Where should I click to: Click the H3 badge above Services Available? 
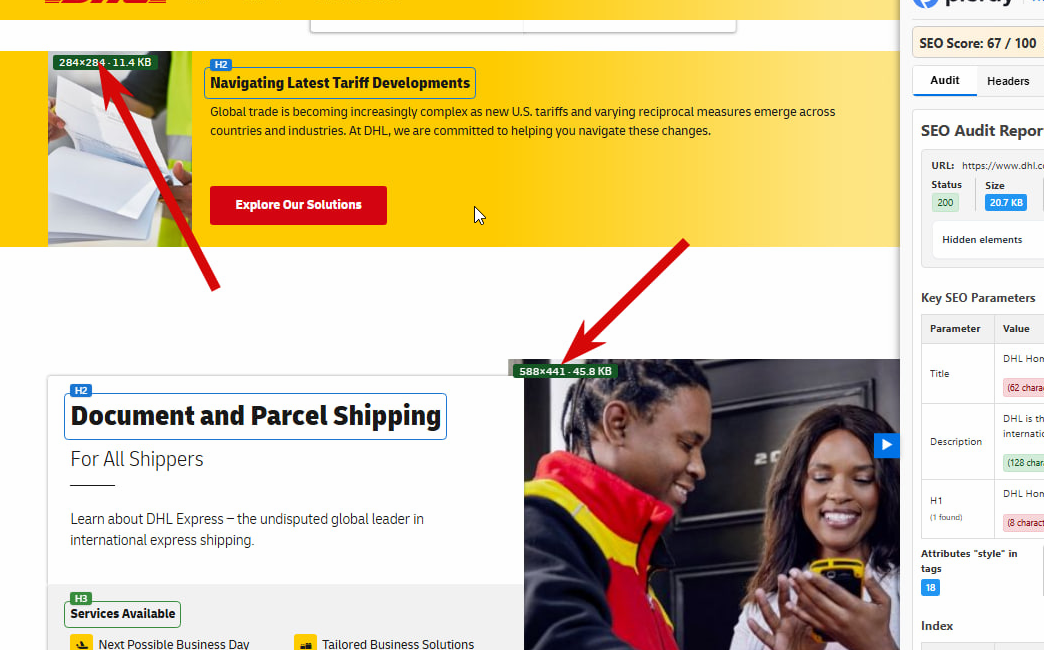click(x=81, y=598)
